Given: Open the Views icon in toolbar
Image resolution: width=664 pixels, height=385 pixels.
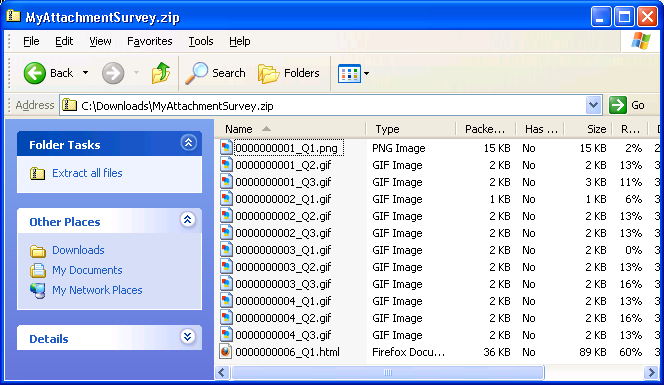Looking at the screenshot, I should pos(349,73).
